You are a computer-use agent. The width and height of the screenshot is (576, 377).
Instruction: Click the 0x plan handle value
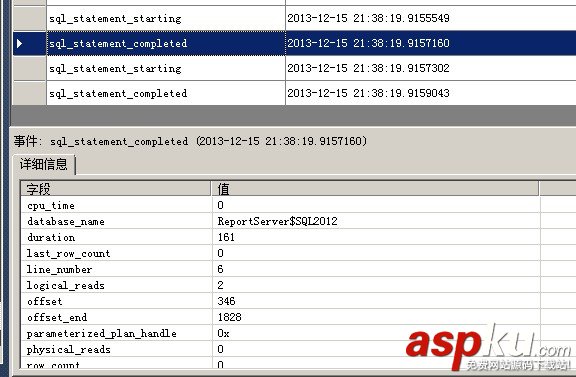click(223, 333)
